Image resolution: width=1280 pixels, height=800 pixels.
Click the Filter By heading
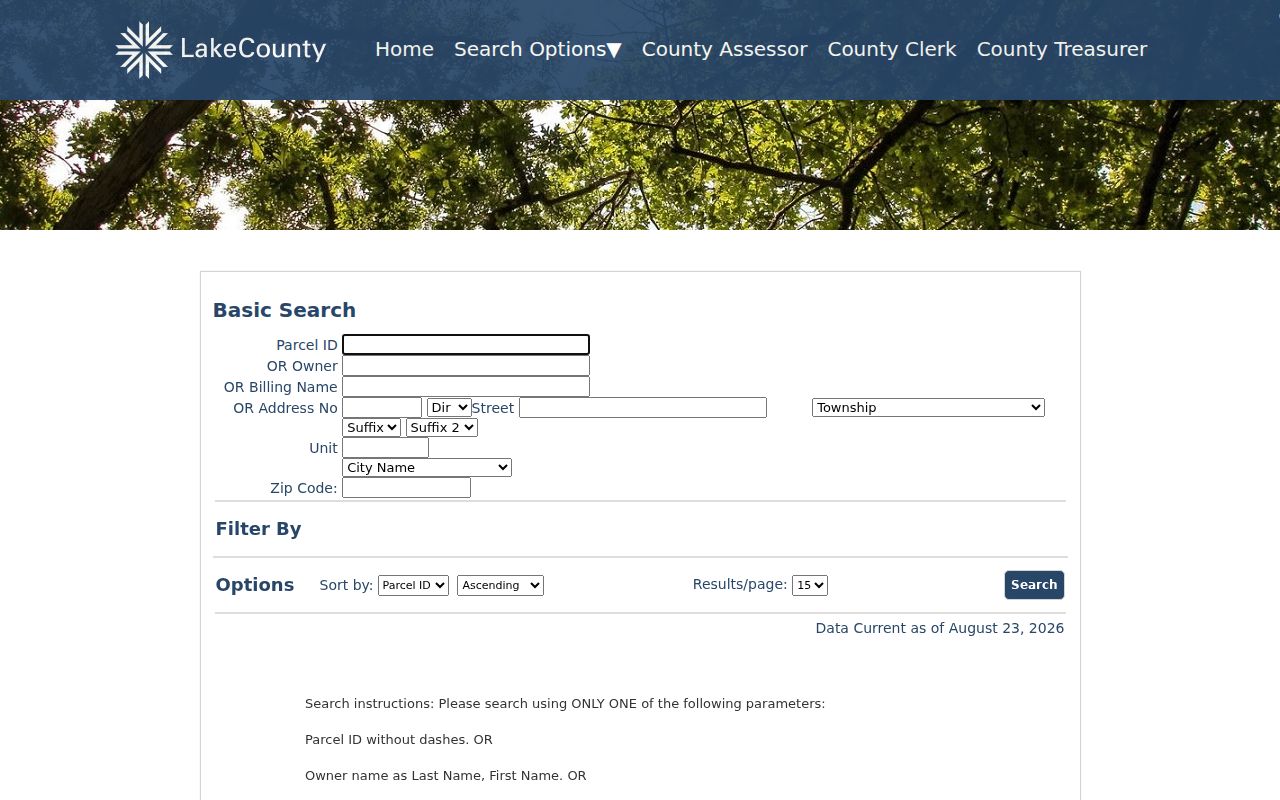click(258, 529)
